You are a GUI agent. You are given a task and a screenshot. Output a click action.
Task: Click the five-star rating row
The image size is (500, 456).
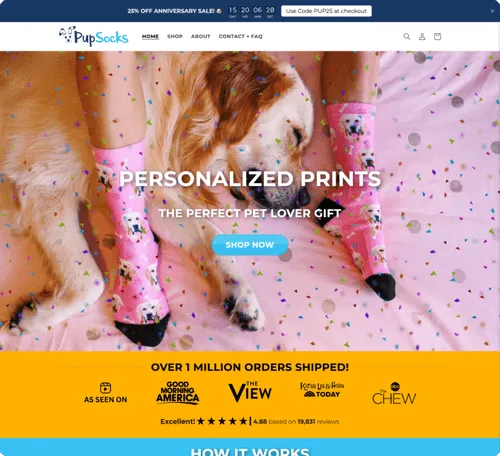[222, 421]
